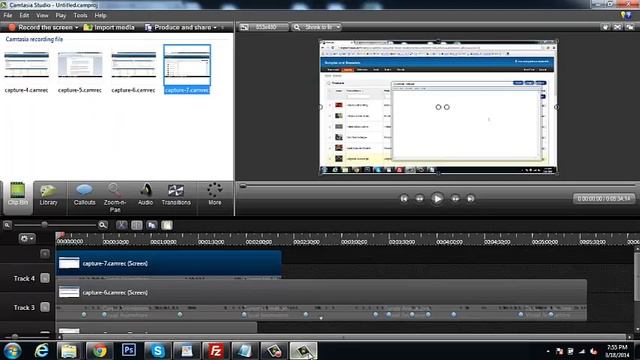Jump to next clip
The image size is (640, 360).
(471, 199)
